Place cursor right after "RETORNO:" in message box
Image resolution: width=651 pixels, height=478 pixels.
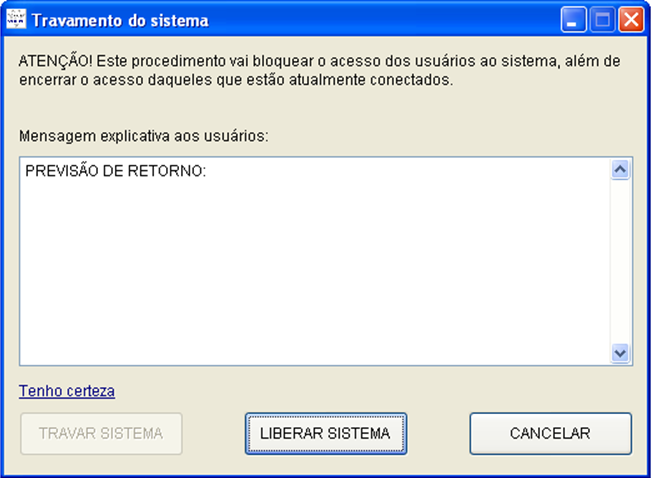pos(208,171)
